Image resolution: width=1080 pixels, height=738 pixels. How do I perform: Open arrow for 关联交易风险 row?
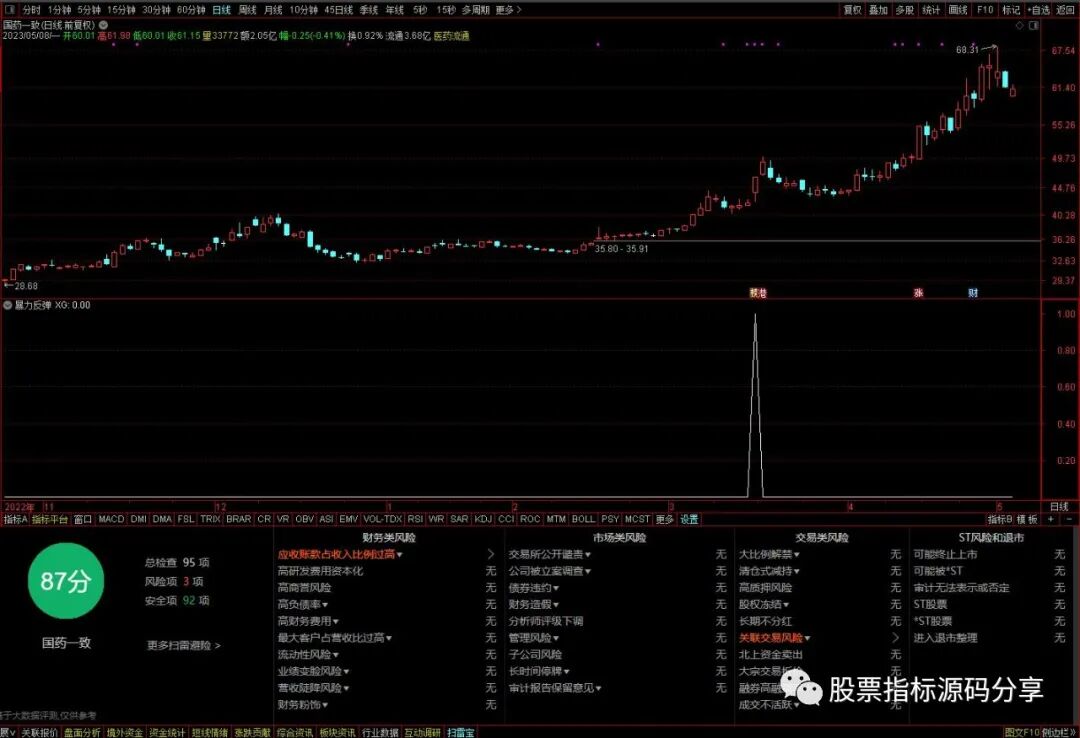click(895, 638)
